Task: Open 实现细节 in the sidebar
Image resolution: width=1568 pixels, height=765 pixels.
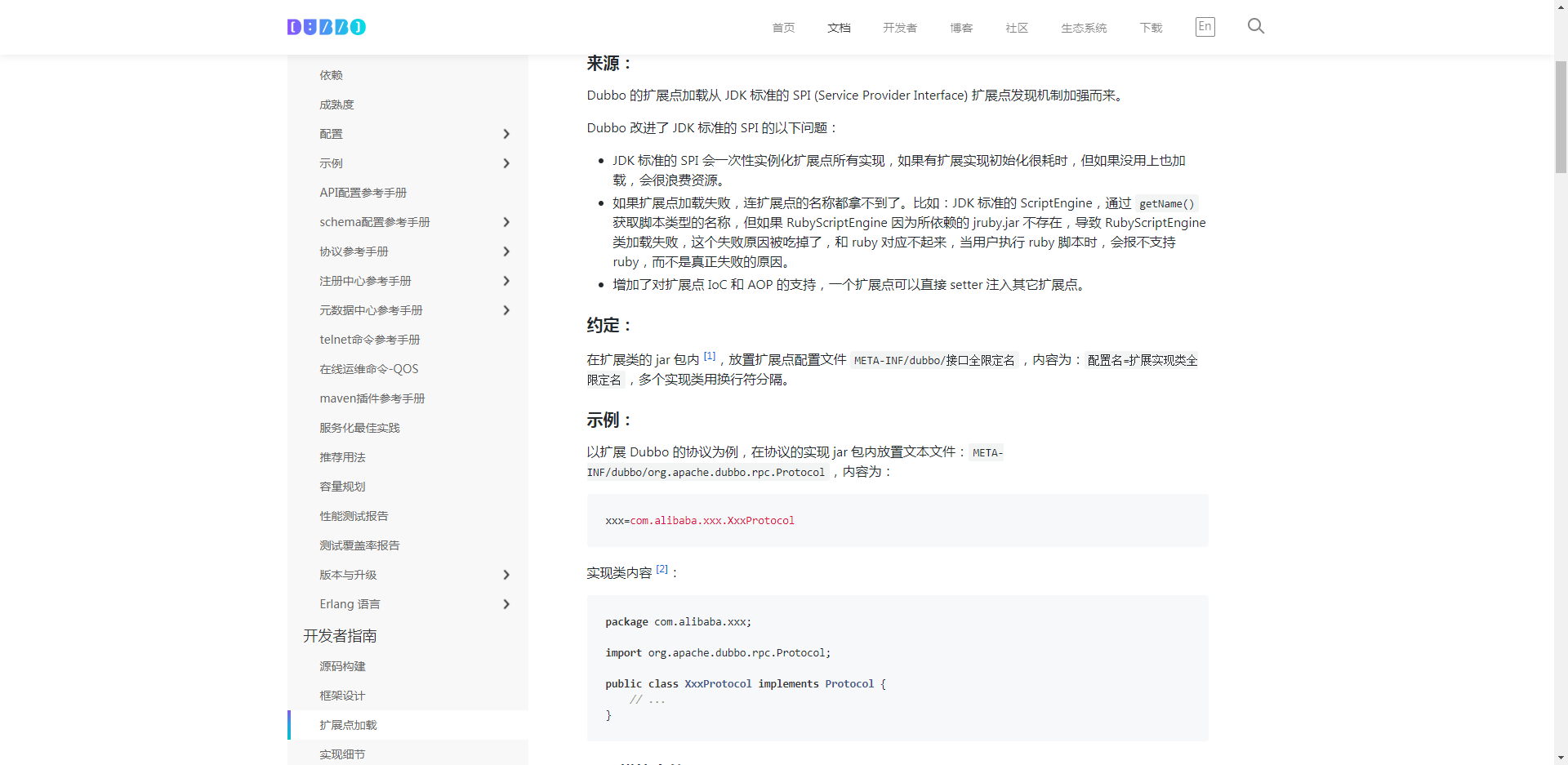Action: [342, 754]
